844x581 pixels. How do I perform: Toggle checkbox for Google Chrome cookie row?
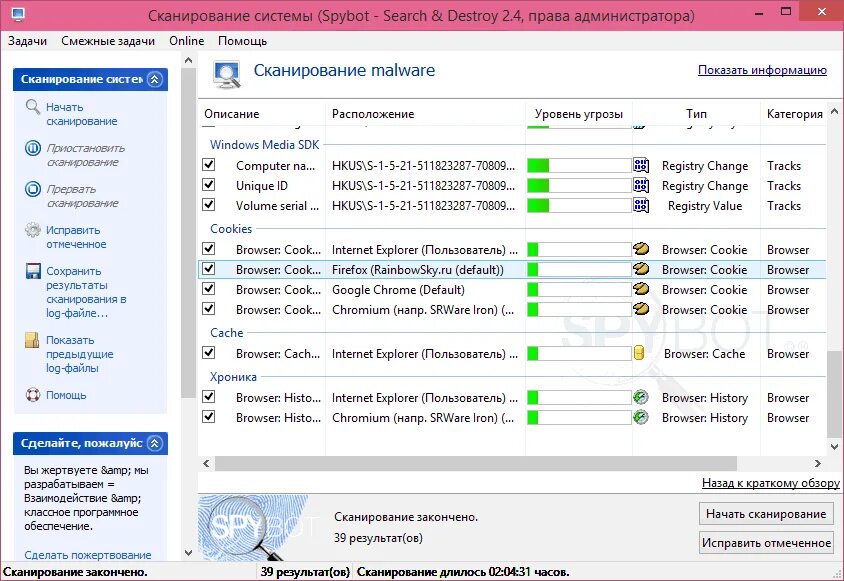tap(209, 289)
